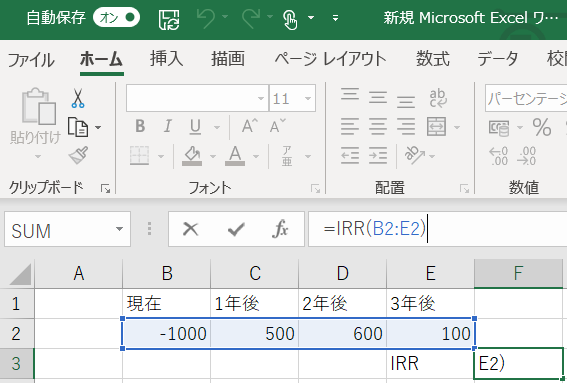The height and width of the screenshot is (383, 567).
Task: Toggle Italic formatting
Action: point(168,127)
